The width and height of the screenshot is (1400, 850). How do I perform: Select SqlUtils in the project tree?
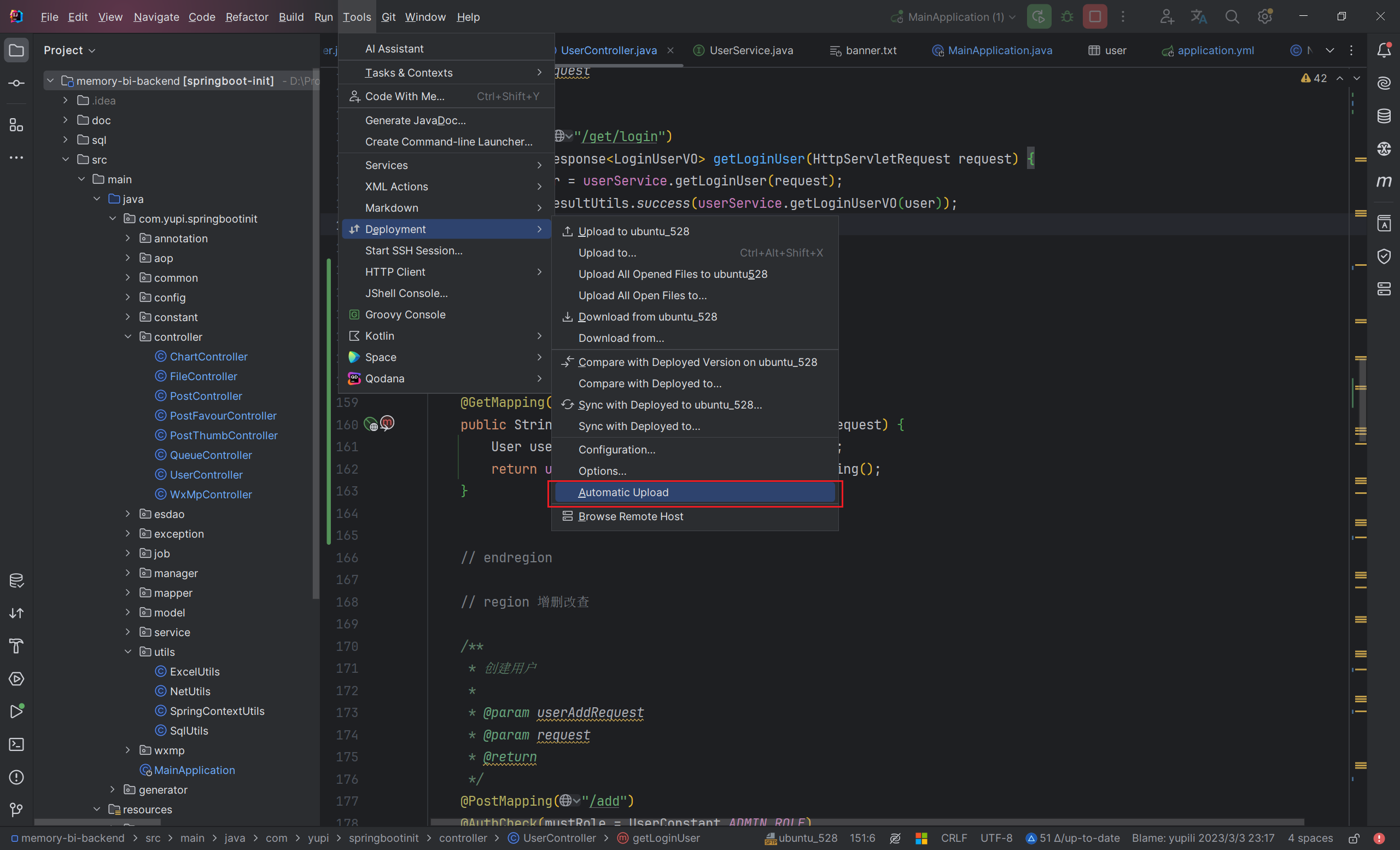[x=189, y=731]
